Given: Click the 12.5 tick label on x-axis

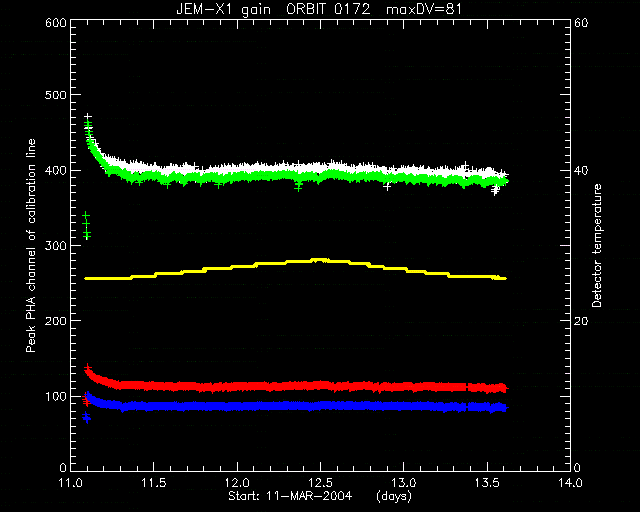Looking at the screenshot, I should pos(320,483).
